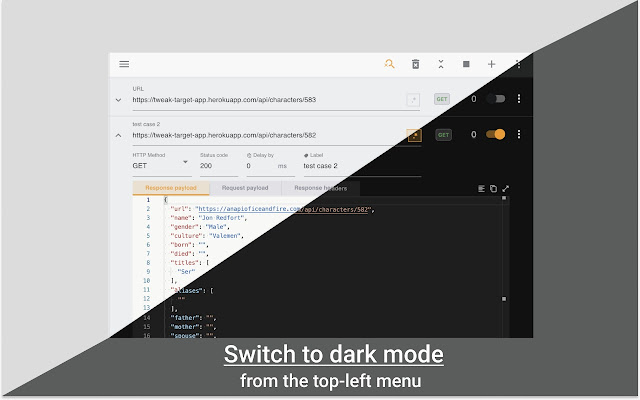
Task: Click line number 9 in the editor gutter
Action: 148,272
